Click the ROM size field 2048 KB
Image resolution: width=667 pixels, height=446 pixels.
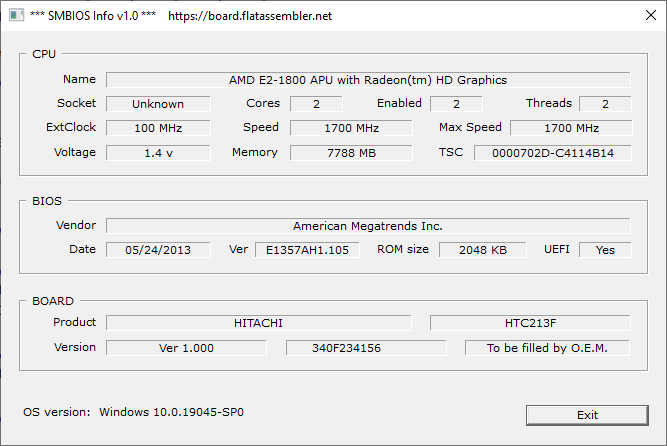click(483, 250)
